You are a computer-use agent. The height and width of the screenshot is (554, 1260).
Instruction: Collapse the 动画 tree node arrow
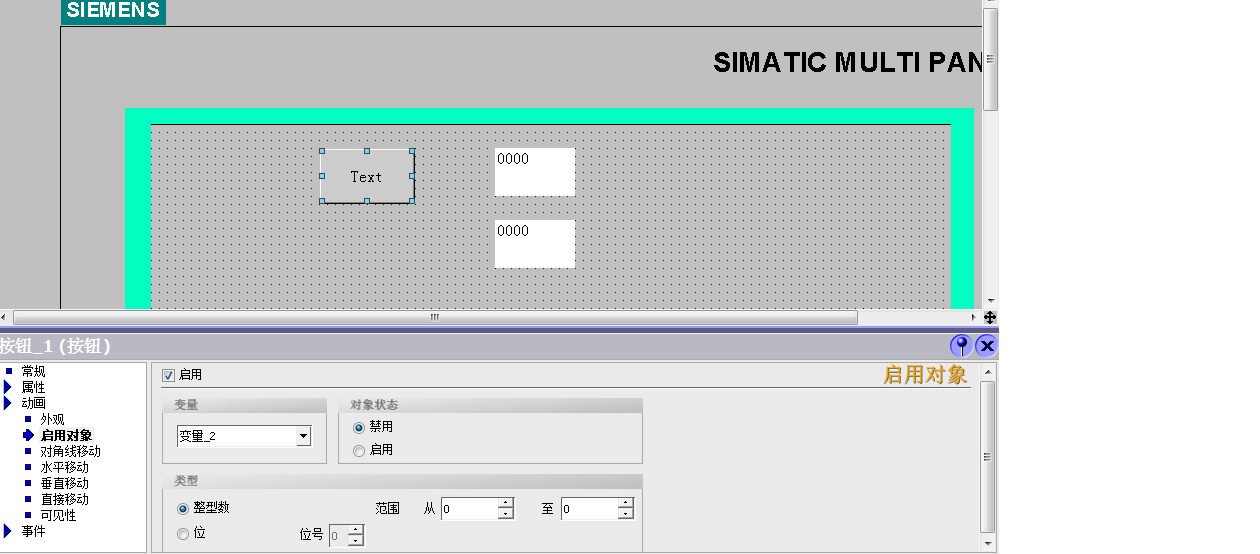8,403
